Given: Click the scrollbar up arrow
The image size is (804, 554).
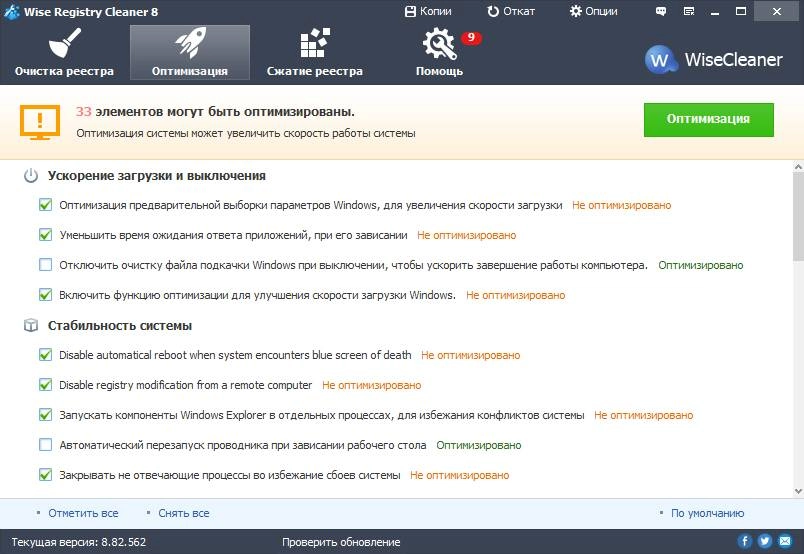Looking at the screenshot, I should tap(798, 166).
